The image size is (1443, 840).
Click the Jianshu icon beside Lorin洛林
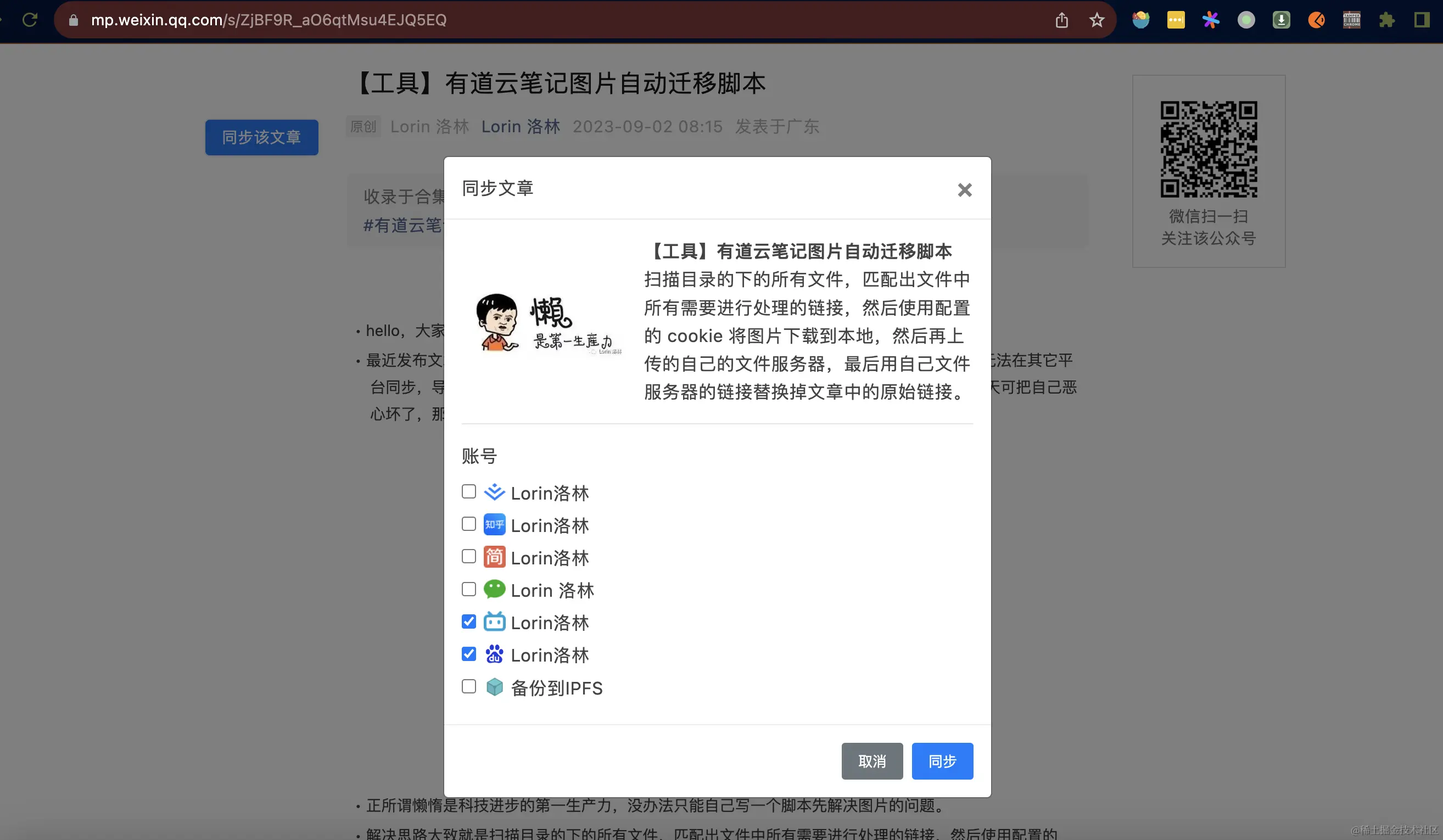tap(494, 557)
